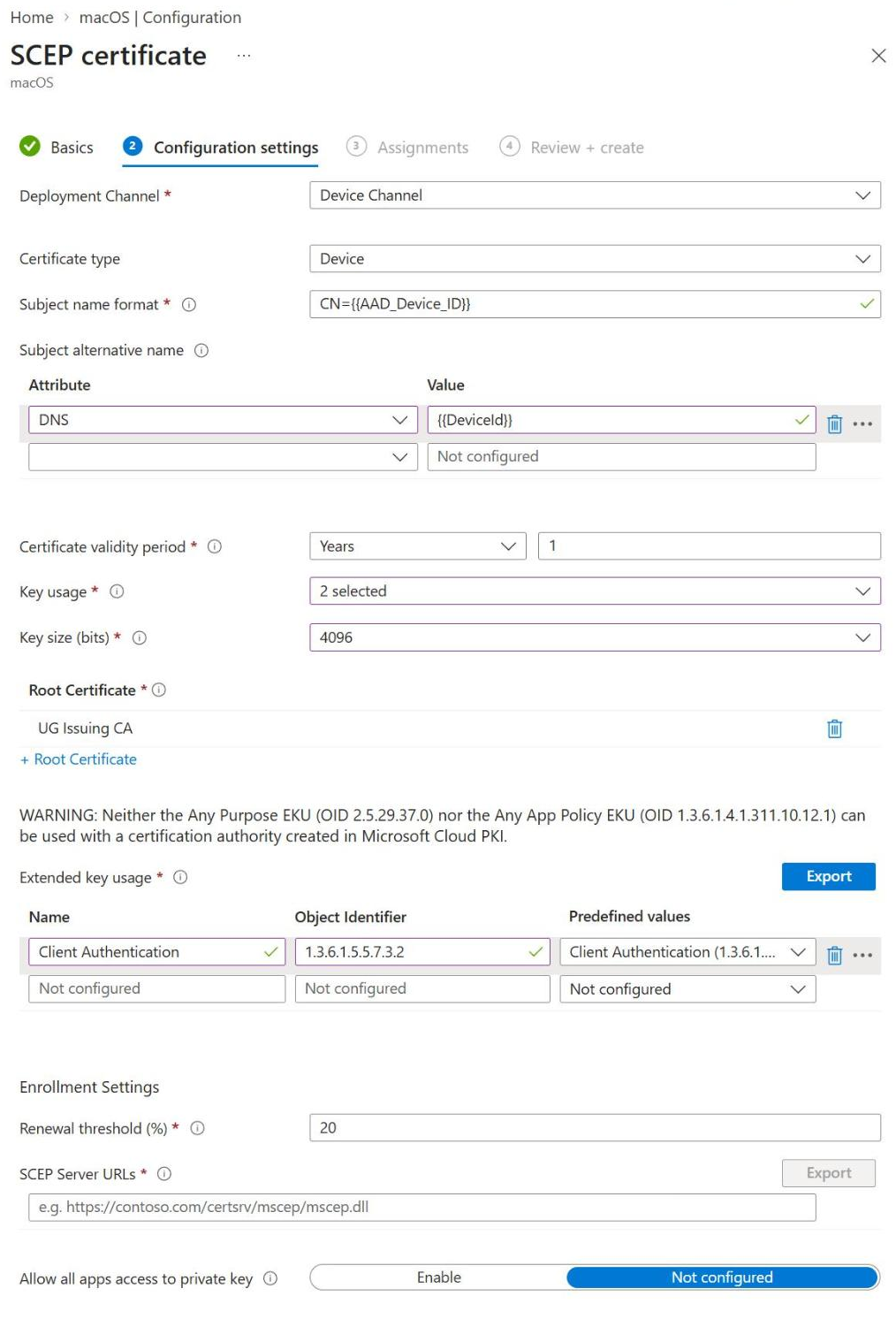
Task: Click the empty Object Identifier field
Action: click(422, 989)
